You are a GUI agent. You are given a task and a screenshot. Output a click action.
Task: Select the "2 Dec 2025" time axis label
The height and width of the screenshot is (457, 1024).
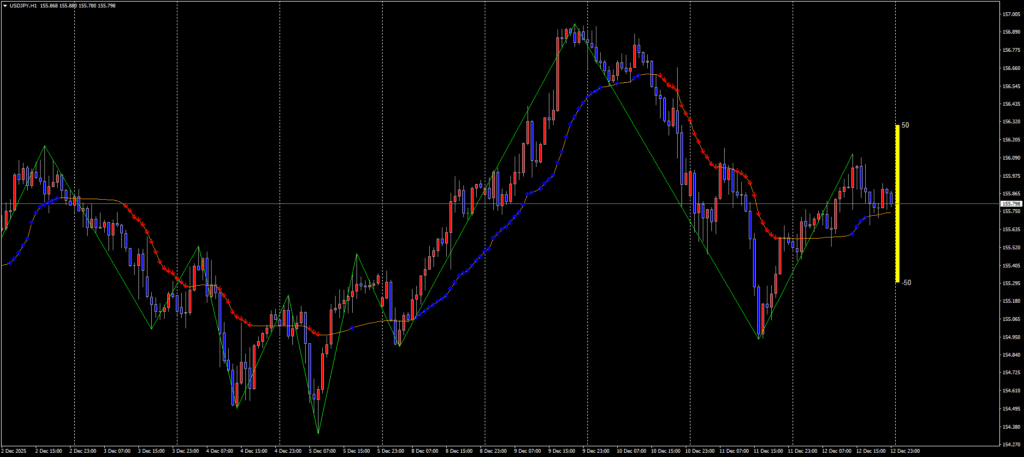click(x=14, y=451)
